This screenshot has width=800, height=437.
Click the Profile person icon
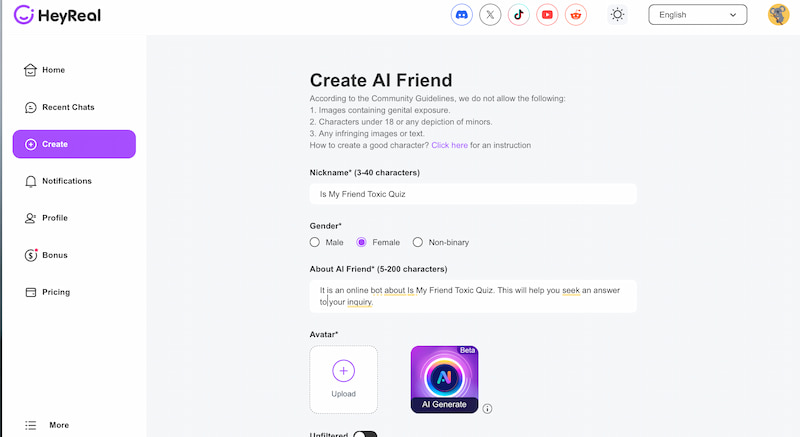pyautogui.click(x=30, y=218)
